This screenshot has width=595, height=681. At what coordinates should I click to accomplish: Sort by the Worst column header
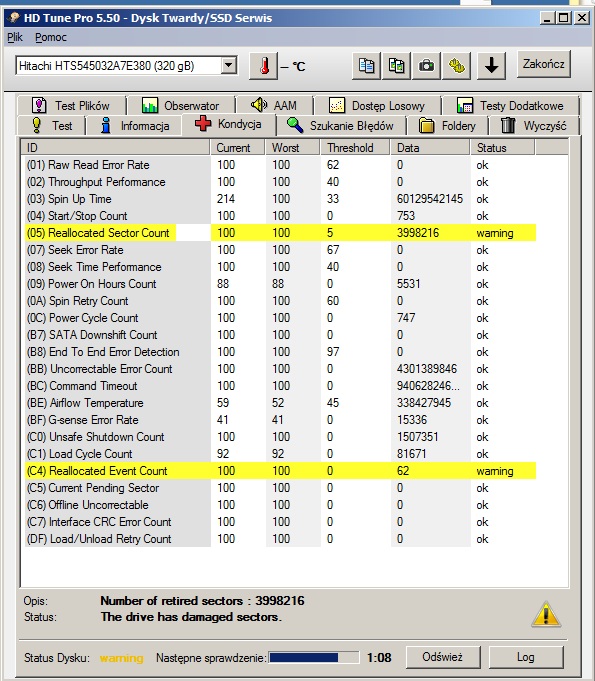tap(293, 148)
